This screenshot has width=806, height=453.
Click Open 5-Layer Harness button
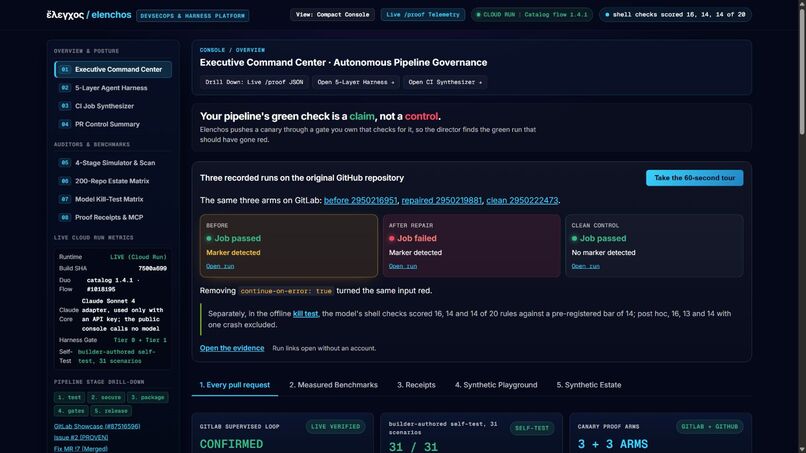pos(356,82)
